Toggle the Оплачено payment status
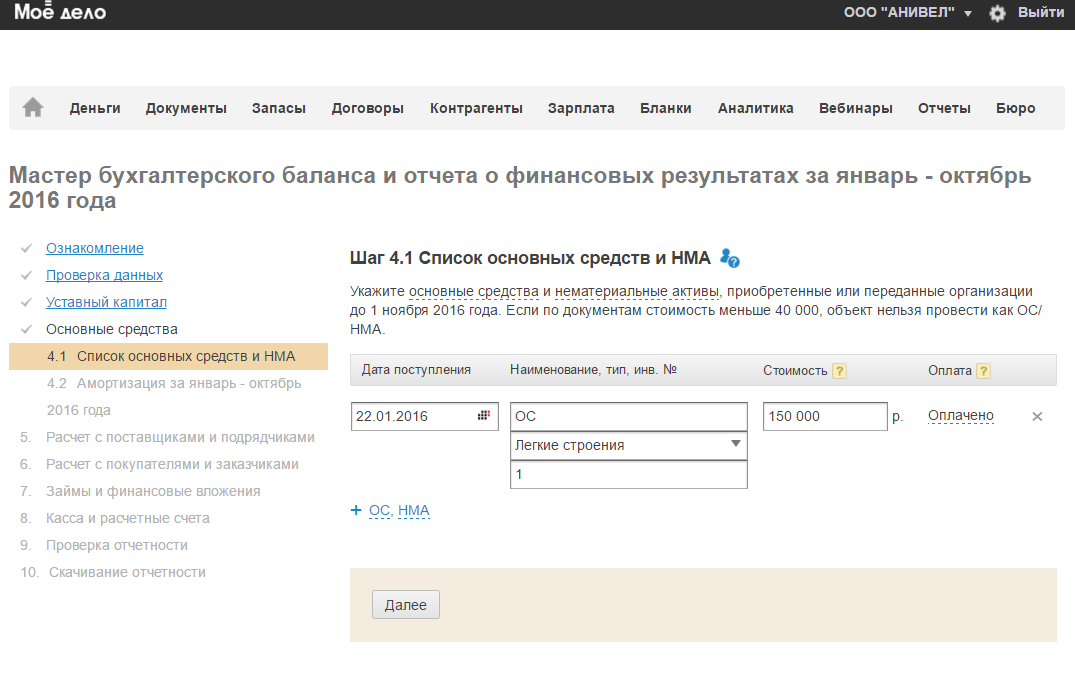The height and width of the screenshot is (679, 1075). pos(960,416)
